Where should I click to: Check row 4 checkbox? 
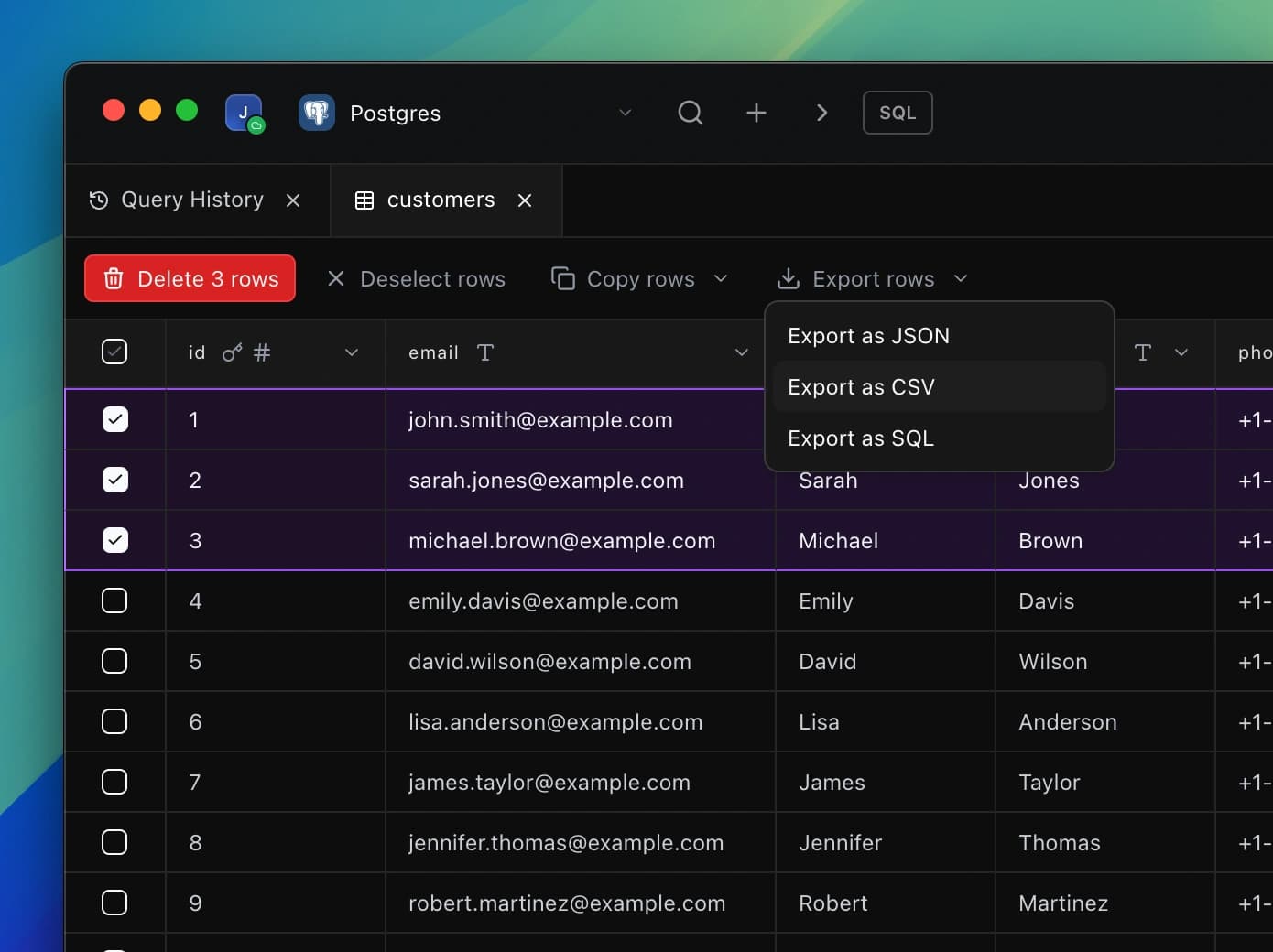(114, 600)
